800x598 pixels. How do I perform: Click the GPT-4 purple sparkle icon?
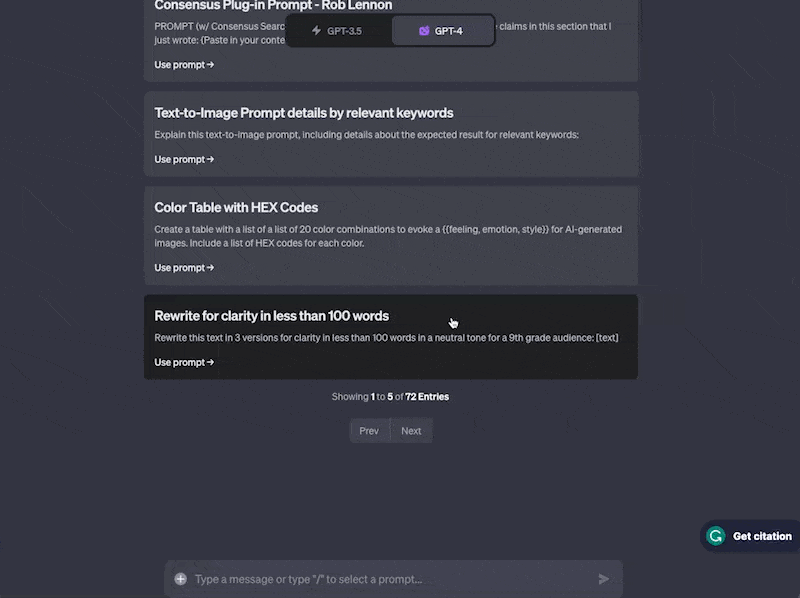pyautogui.click(x=424, y=31)
